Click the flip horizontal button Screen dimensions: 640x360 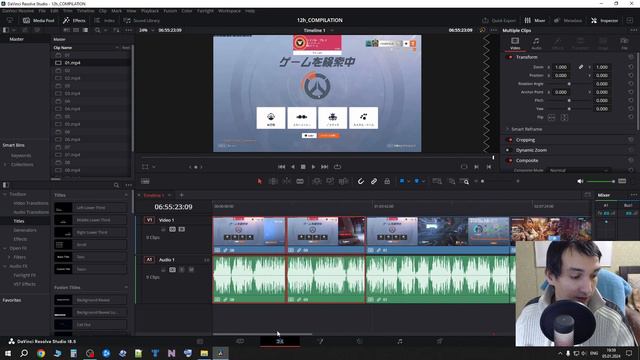pyautogui.click(x=552, y=118)
